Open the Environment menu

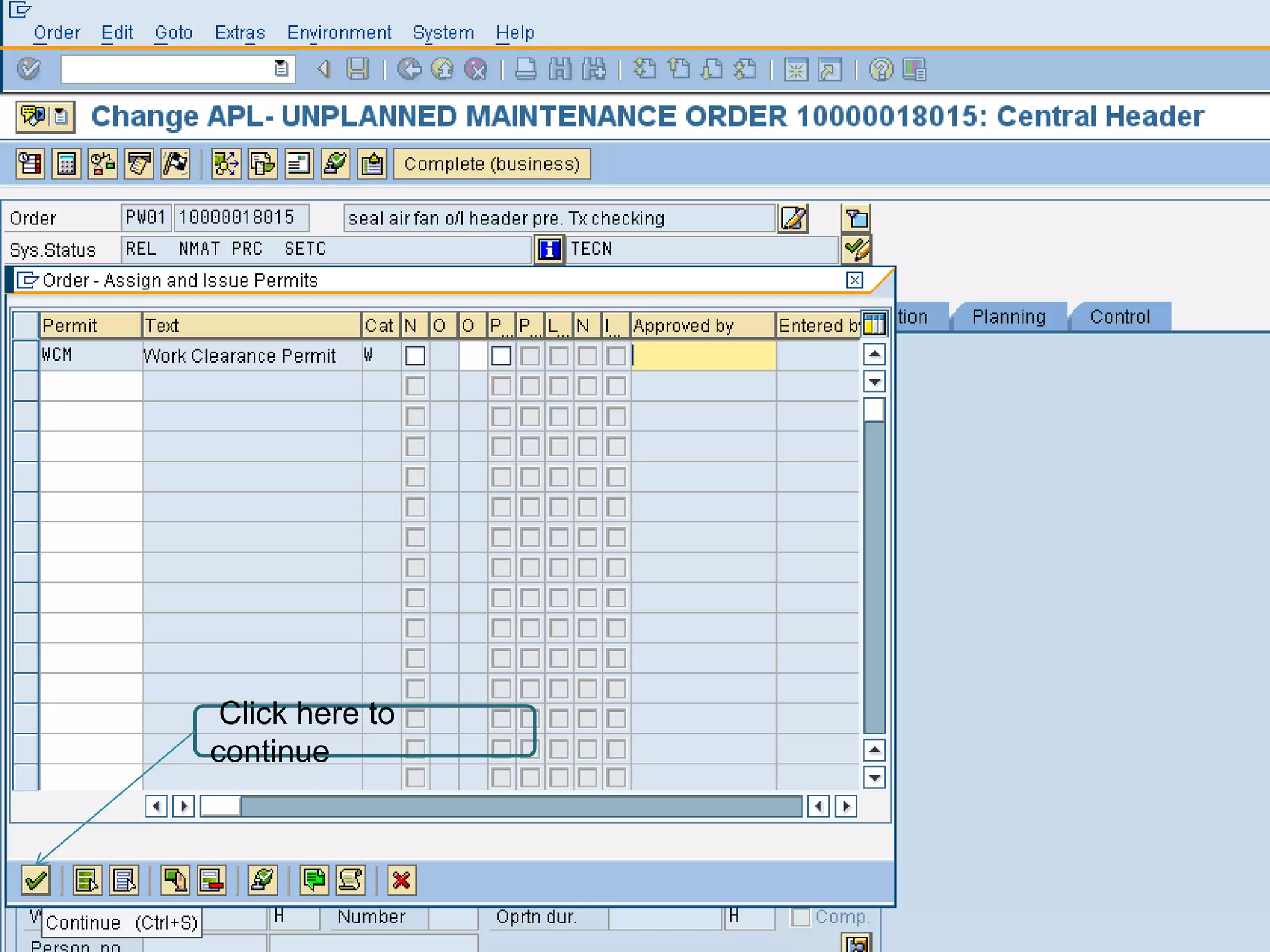(339, 32)
